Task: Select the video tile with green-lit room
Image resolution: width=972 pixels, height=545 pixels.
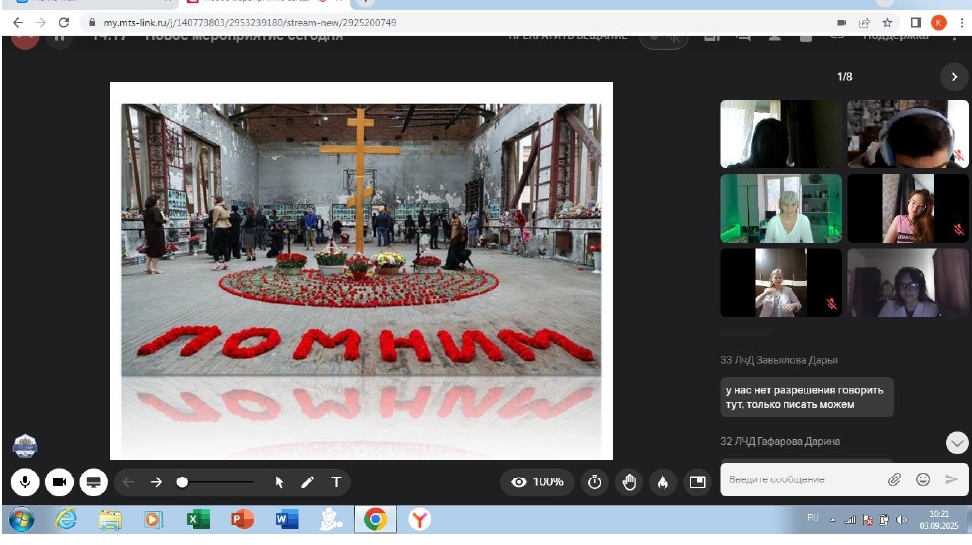Action: pyautogui.click(x=781, y=208)
